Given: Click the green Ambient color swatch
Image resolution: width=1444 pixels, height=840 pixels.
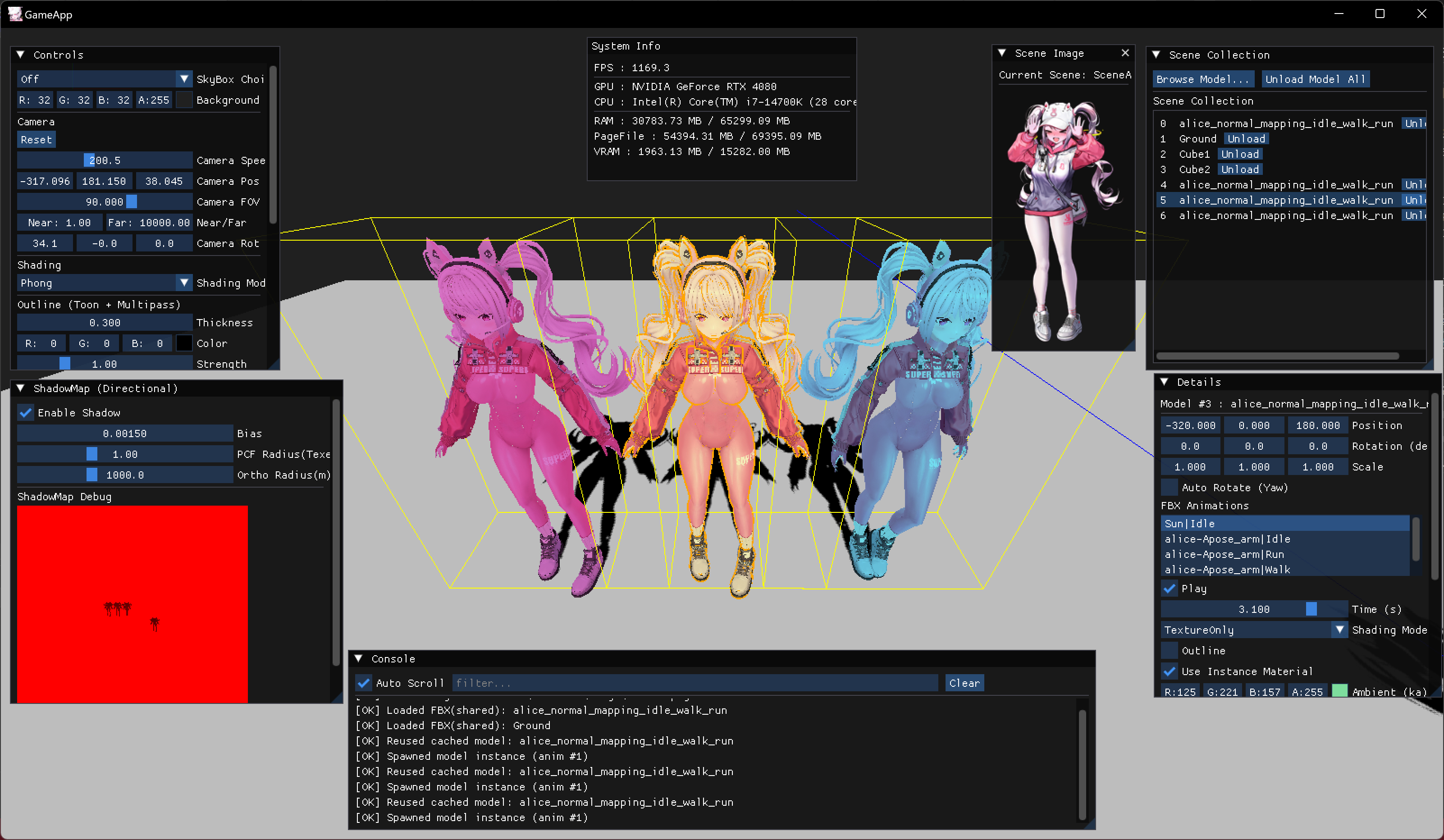Looking at the screenshot, I should (1340, 691).
